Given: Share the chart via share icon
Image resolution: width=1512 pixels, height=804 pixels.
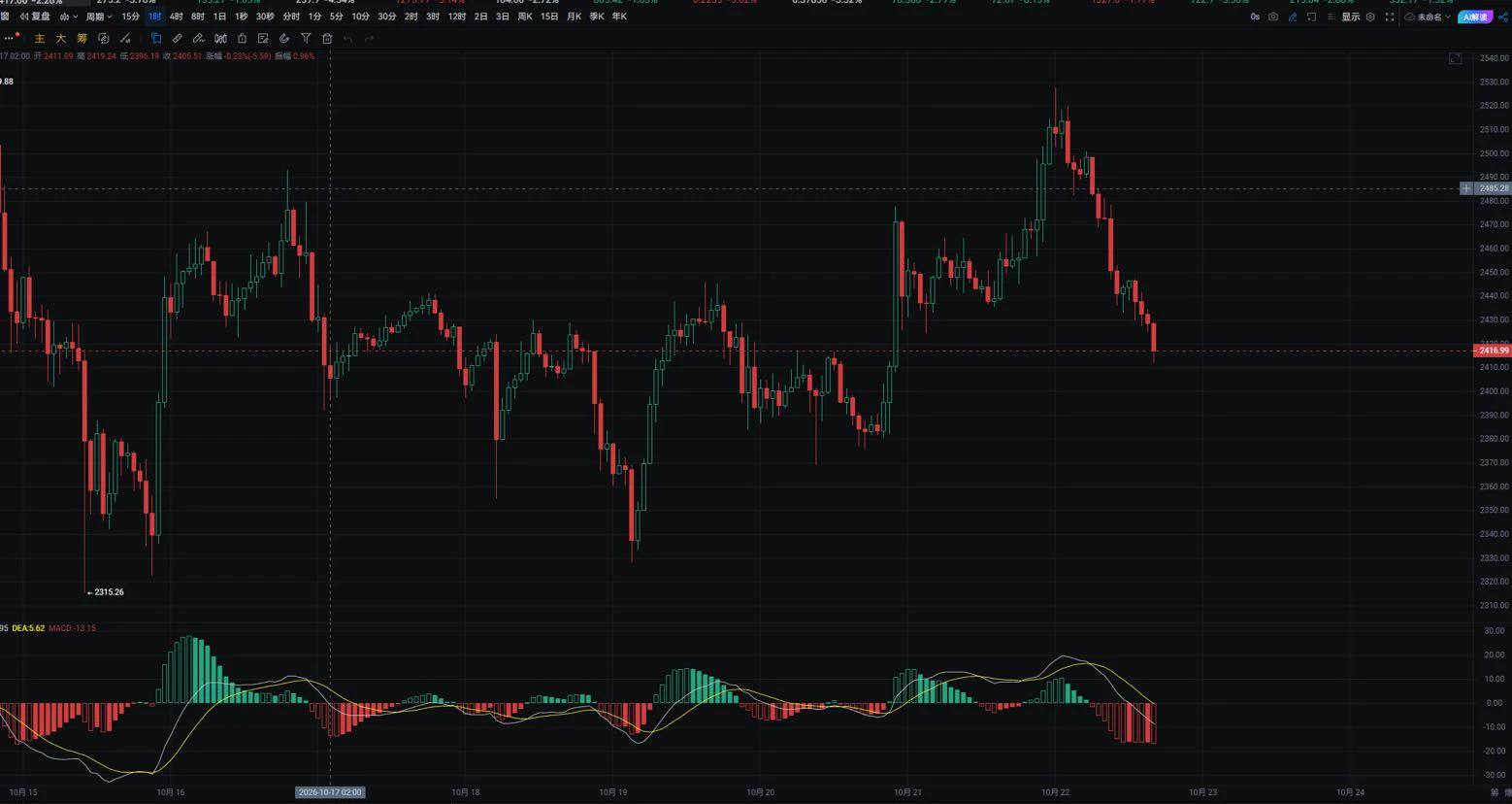Looking at the screenshot, I should coord(1503,17).
